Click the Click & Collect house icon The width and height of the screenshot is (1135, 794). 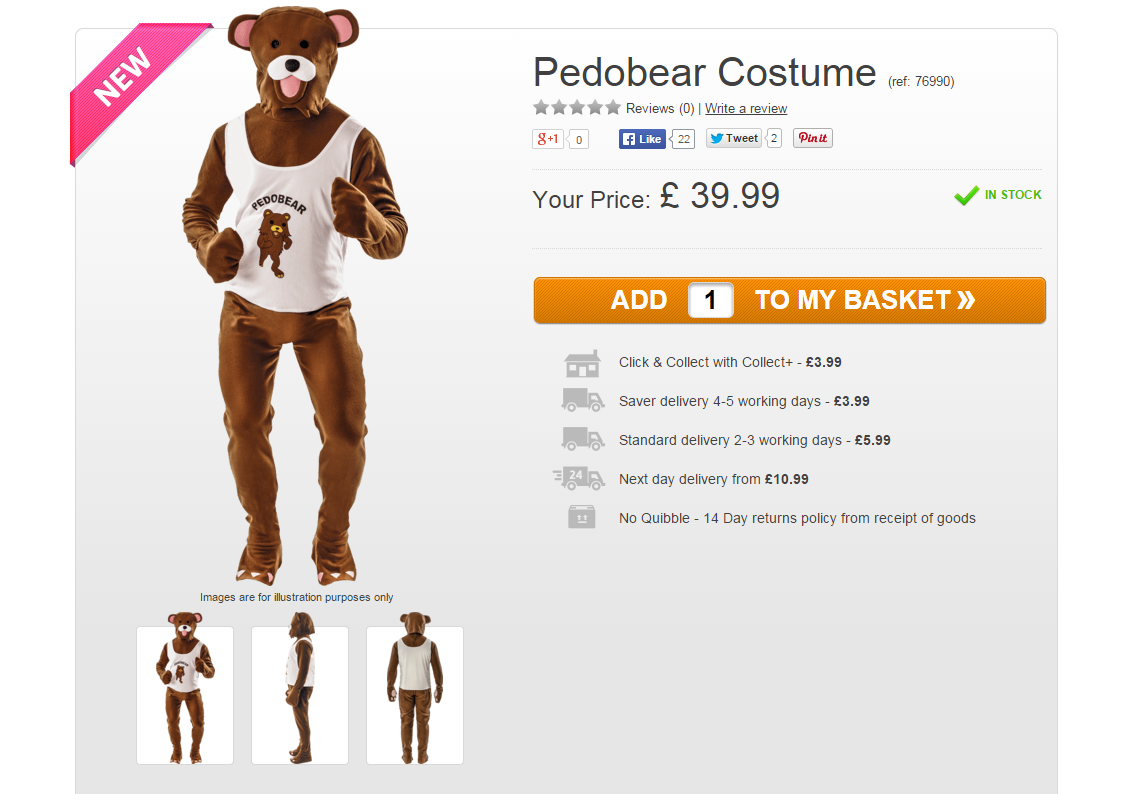pos(582,363)
